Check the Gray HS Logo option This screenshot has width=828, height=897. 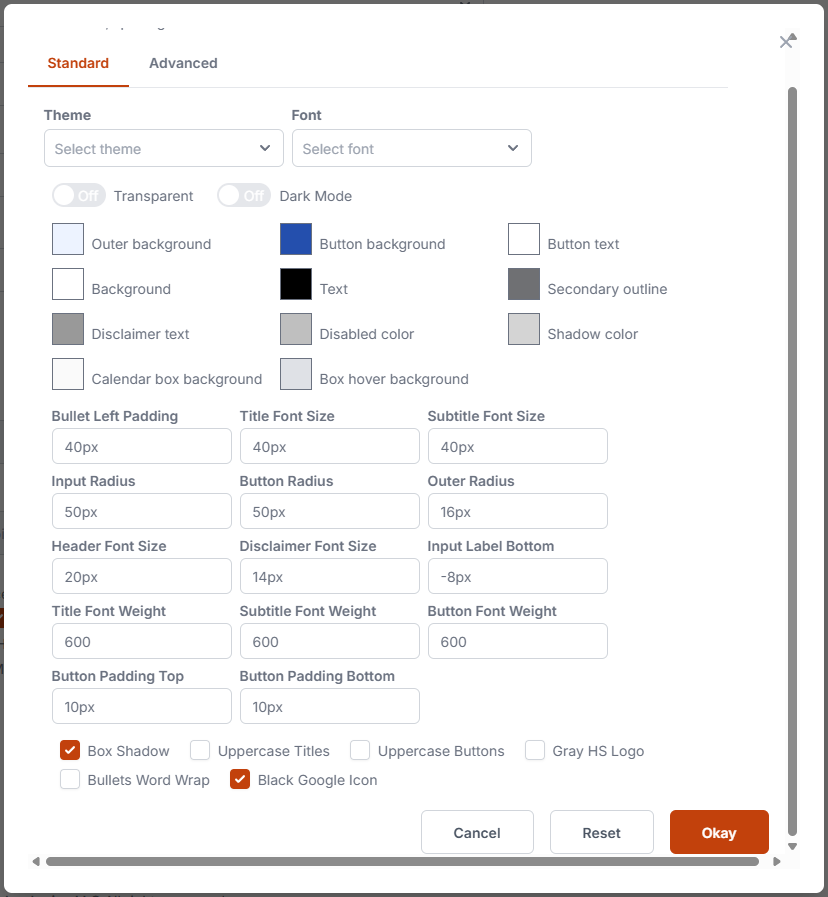(x=535, y=750)
